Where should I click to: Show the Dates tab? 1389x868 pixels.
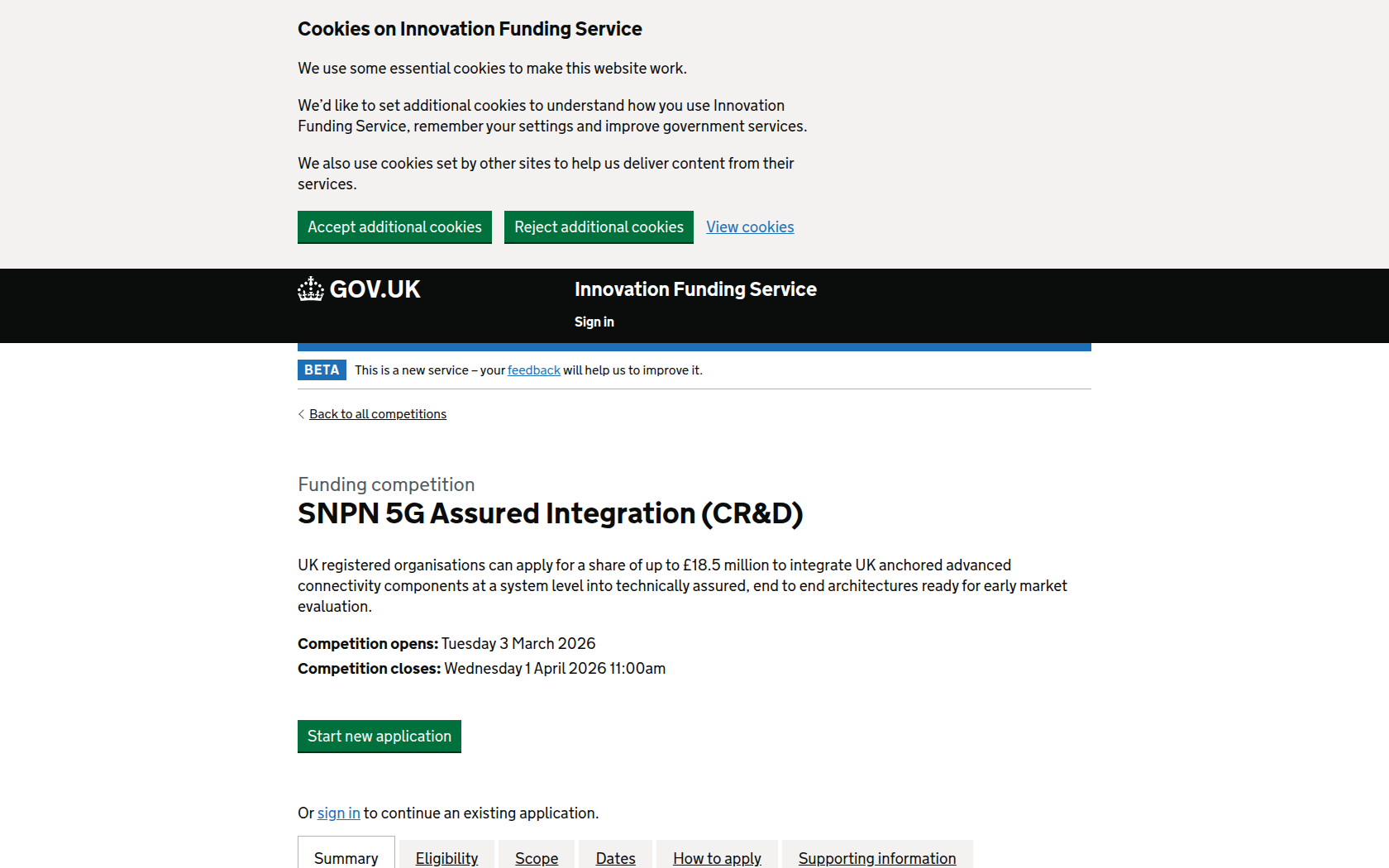[615, 857]
